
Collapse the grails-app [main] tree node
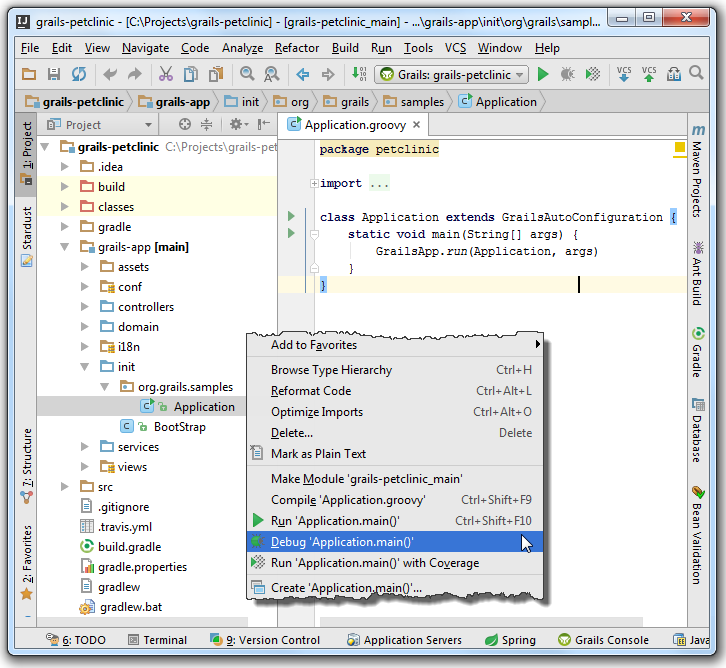[x=65, y=247]
